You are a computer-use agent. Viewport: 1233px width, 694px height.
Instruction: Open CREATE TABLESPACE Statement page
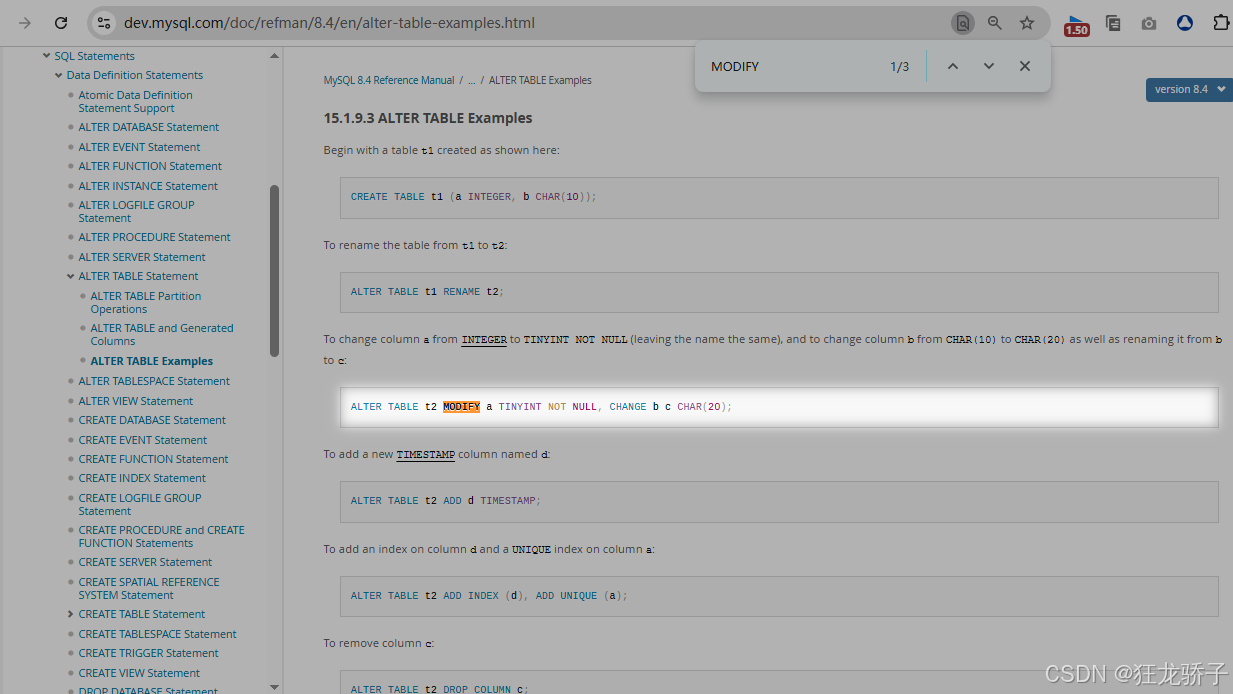point(157,634)
